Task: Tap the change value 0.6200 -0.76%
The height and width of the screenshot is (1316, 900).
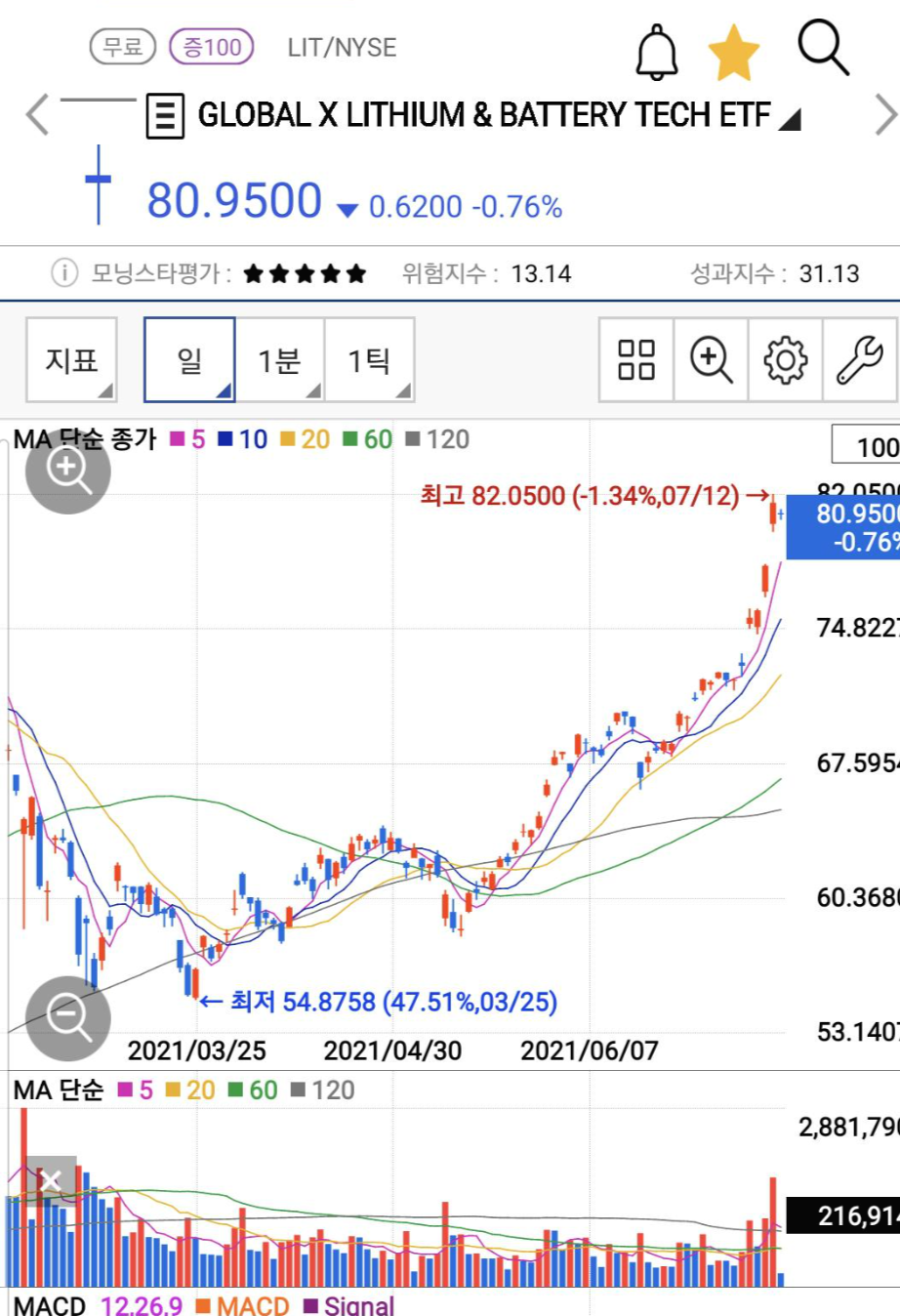Action: (x=466, y=207)
